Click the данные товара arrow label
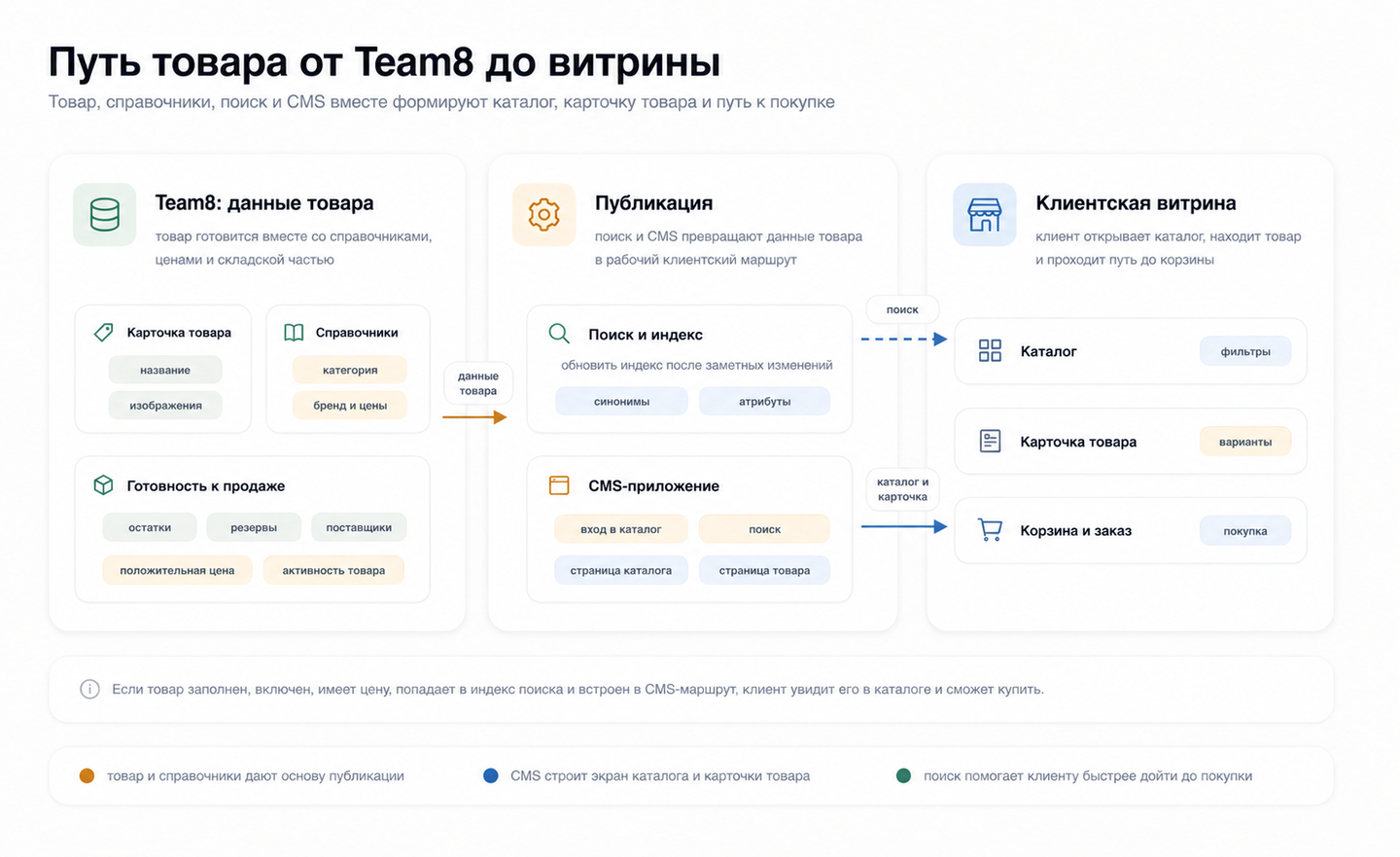Image resolution: width=1400 pixels, height=857 pixels. pyautogui.click(x=478, y=383)
